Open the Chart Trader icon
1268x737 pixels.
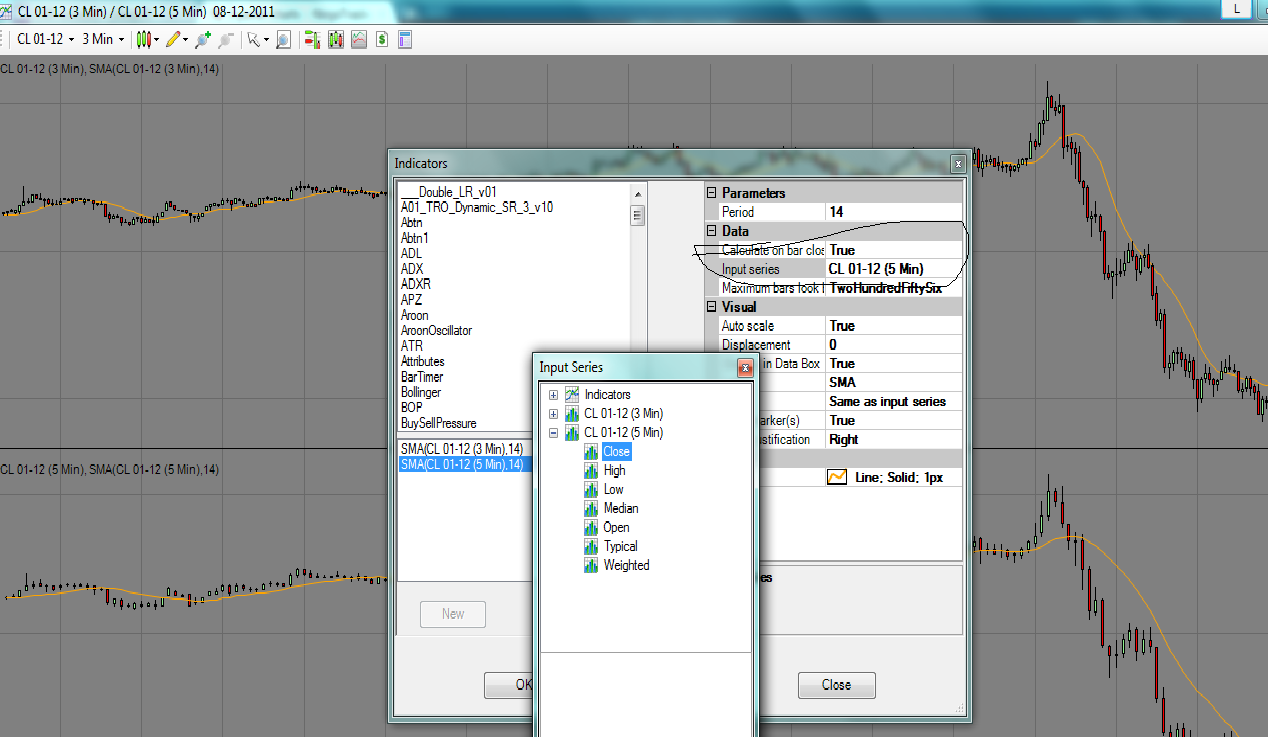point(312,39)
